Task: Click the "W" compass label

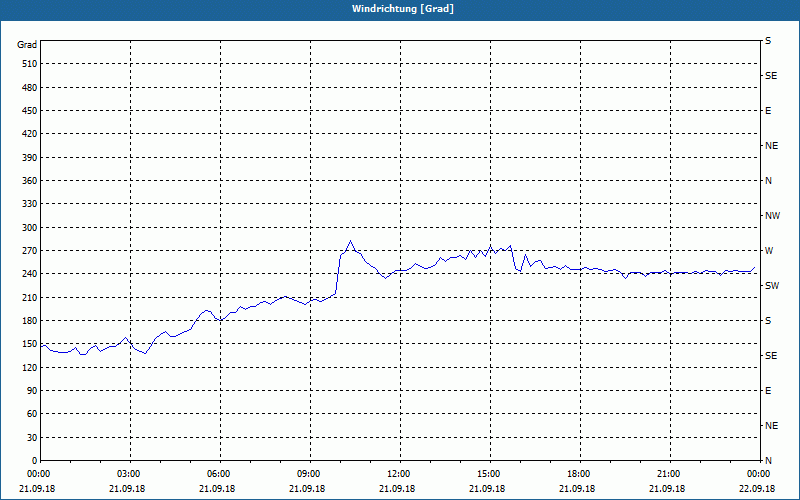Action: point(769,251)
